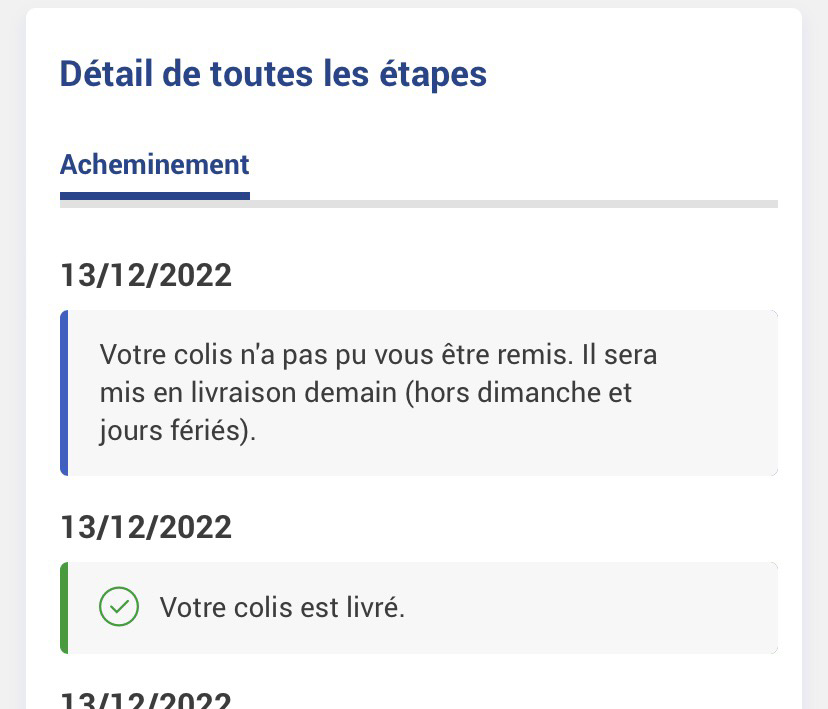Open the Acheminement tab
The height and width of the screenshot is (709, 828).
[x=154, y=164]
